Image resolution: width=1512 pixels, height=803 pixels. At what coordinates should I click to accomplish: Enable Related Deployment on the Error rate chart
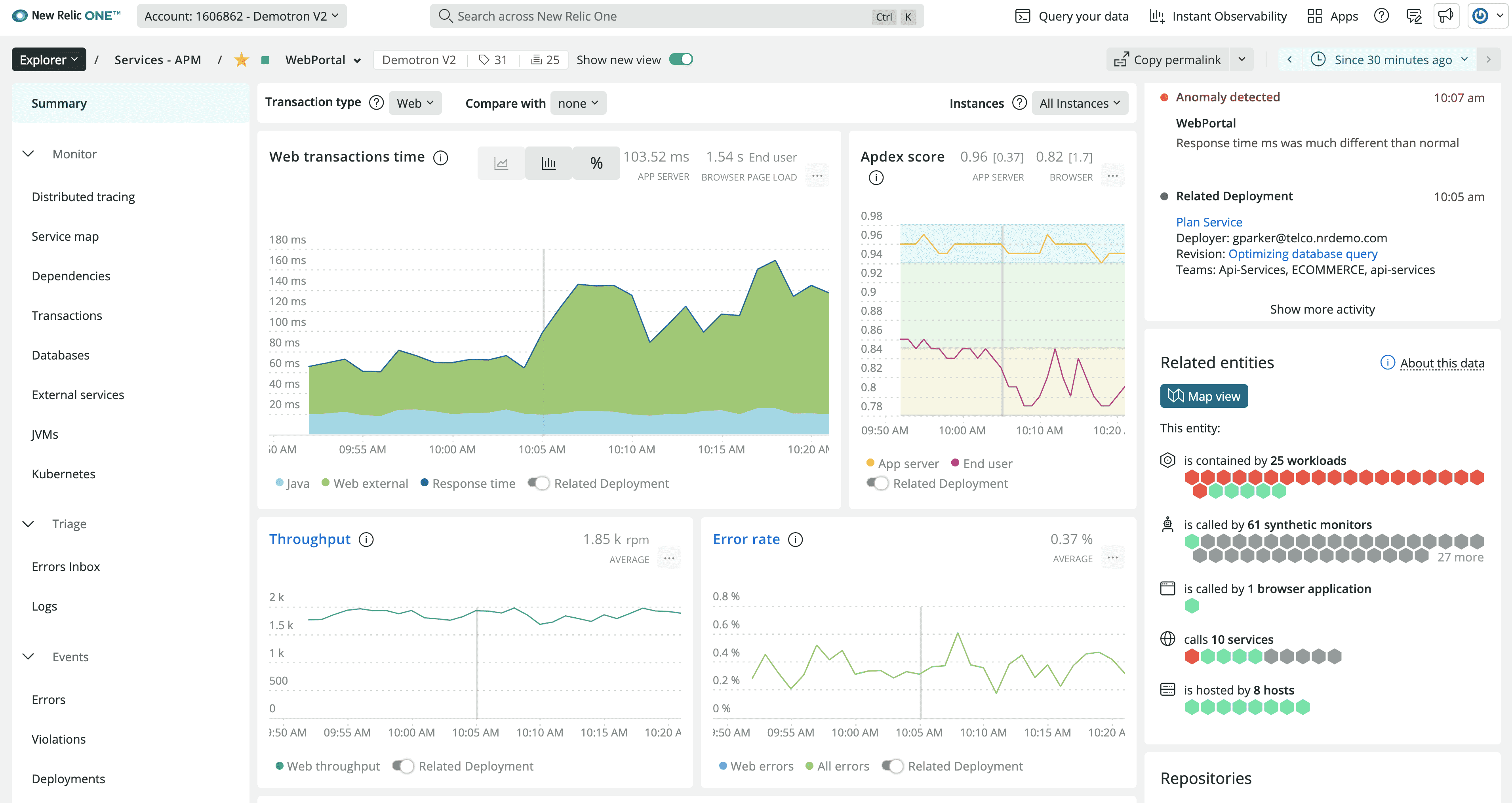pos(892,766)
